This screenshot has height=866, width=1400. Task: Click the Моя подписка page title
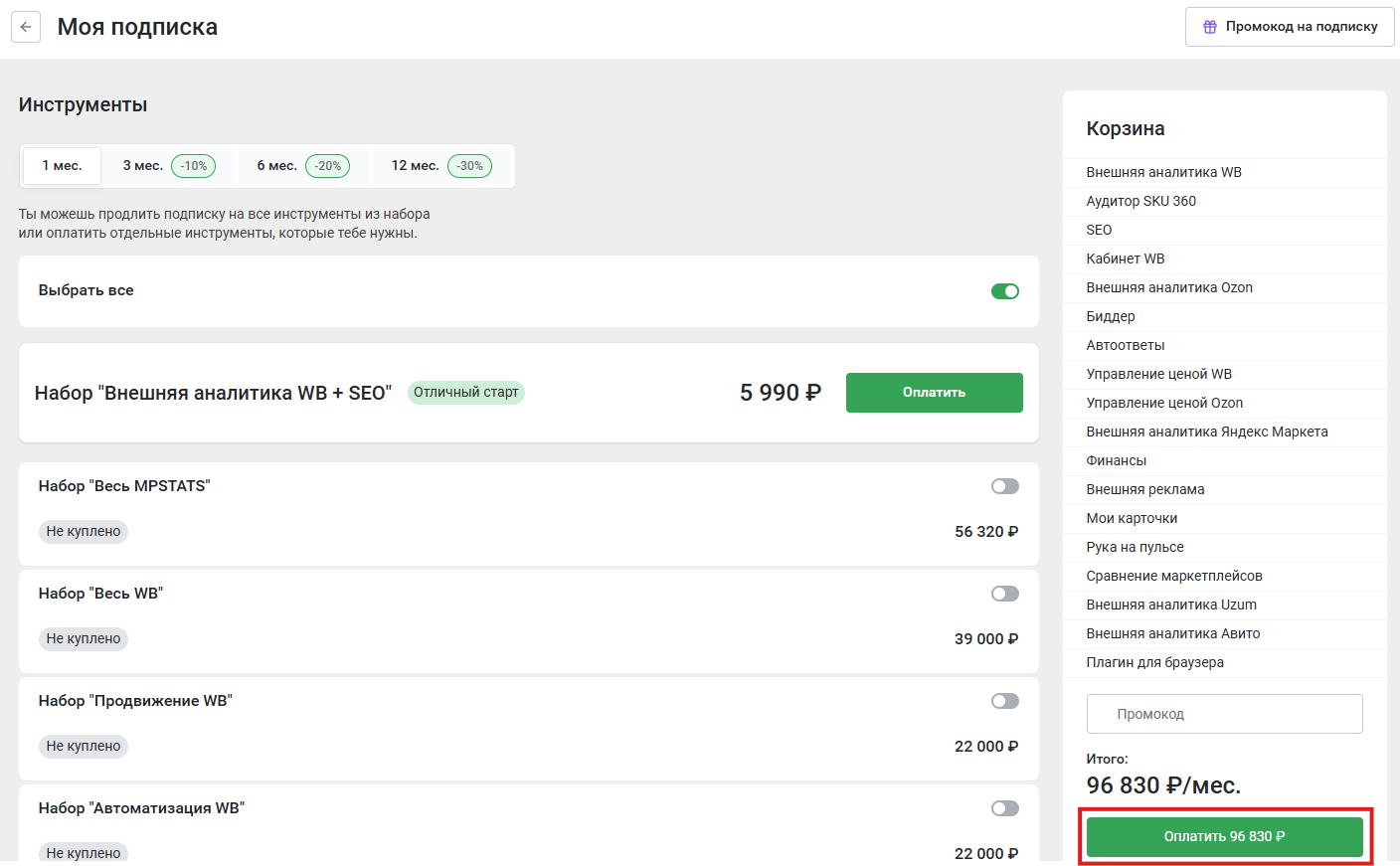137,27
